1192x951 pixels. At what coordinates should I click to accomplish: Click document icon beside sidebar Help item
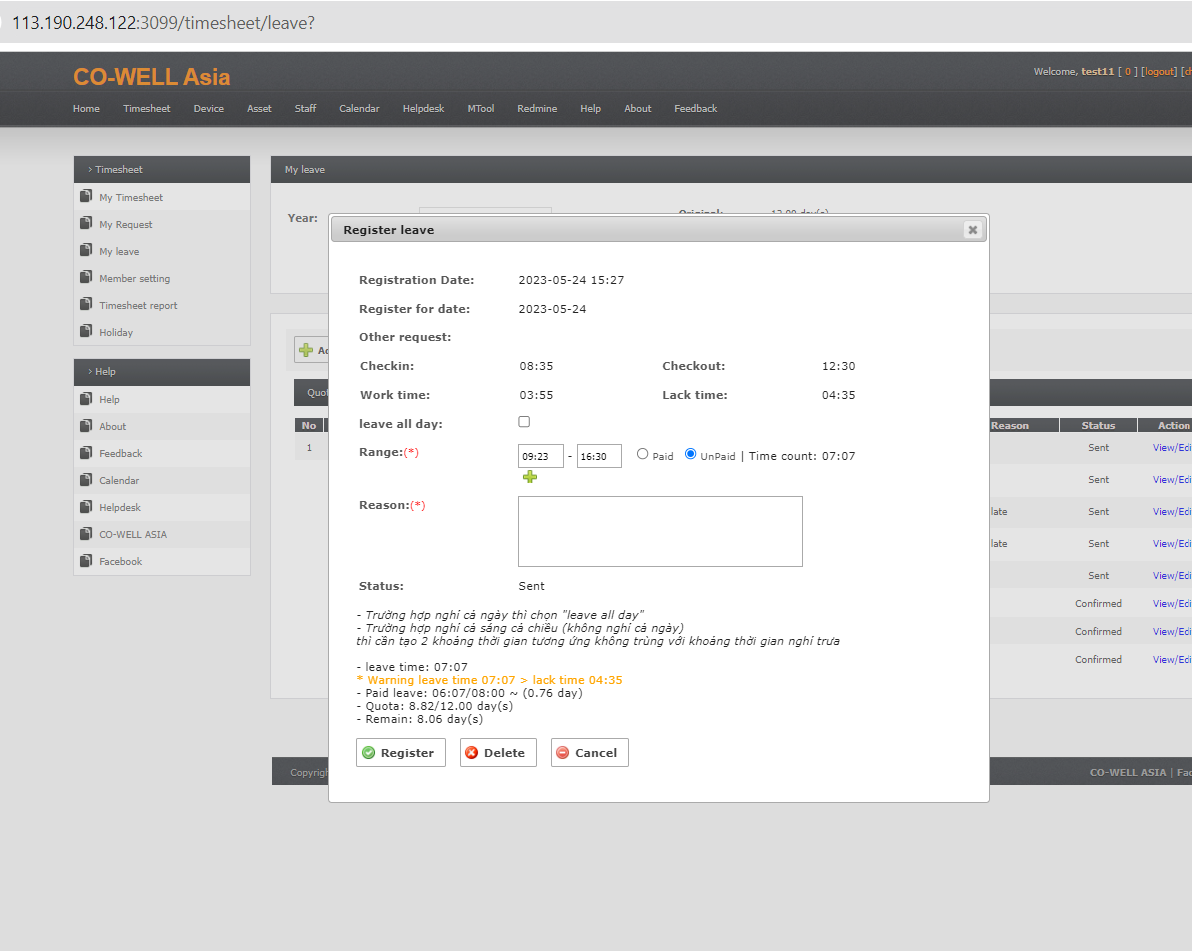coord(86,398)
